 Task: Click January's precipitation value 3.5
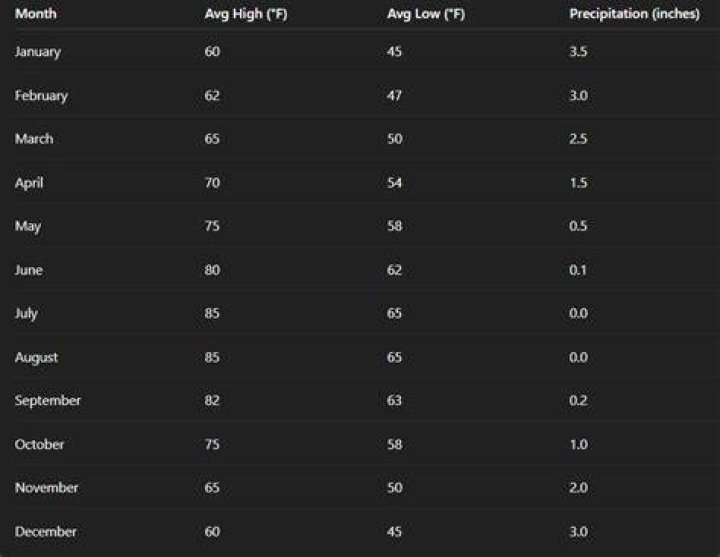[x=578, y=51]
